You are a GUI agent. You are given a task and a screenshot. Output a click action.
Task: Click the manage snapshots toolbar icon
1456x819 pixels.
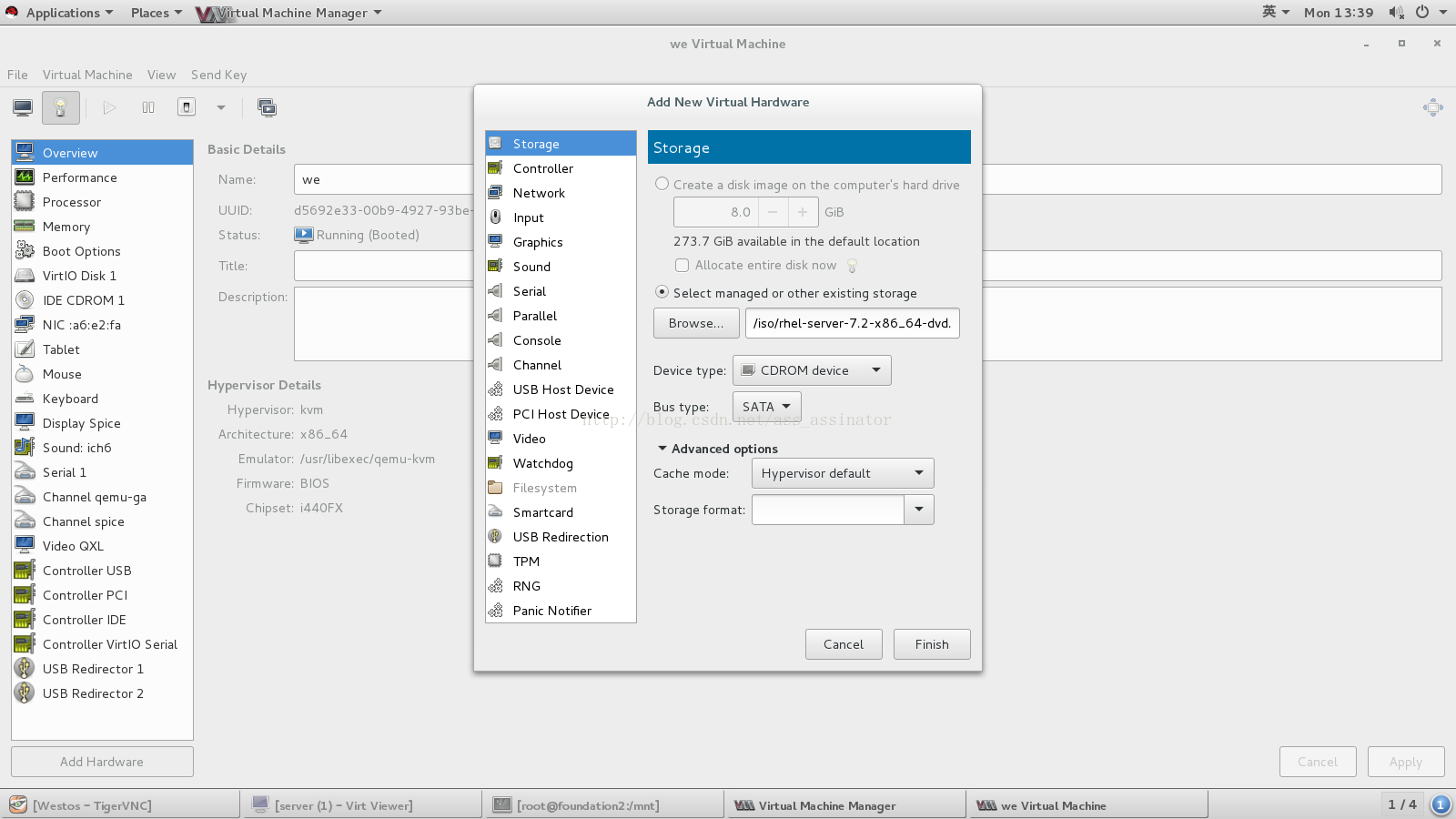[x=268, y=107]
